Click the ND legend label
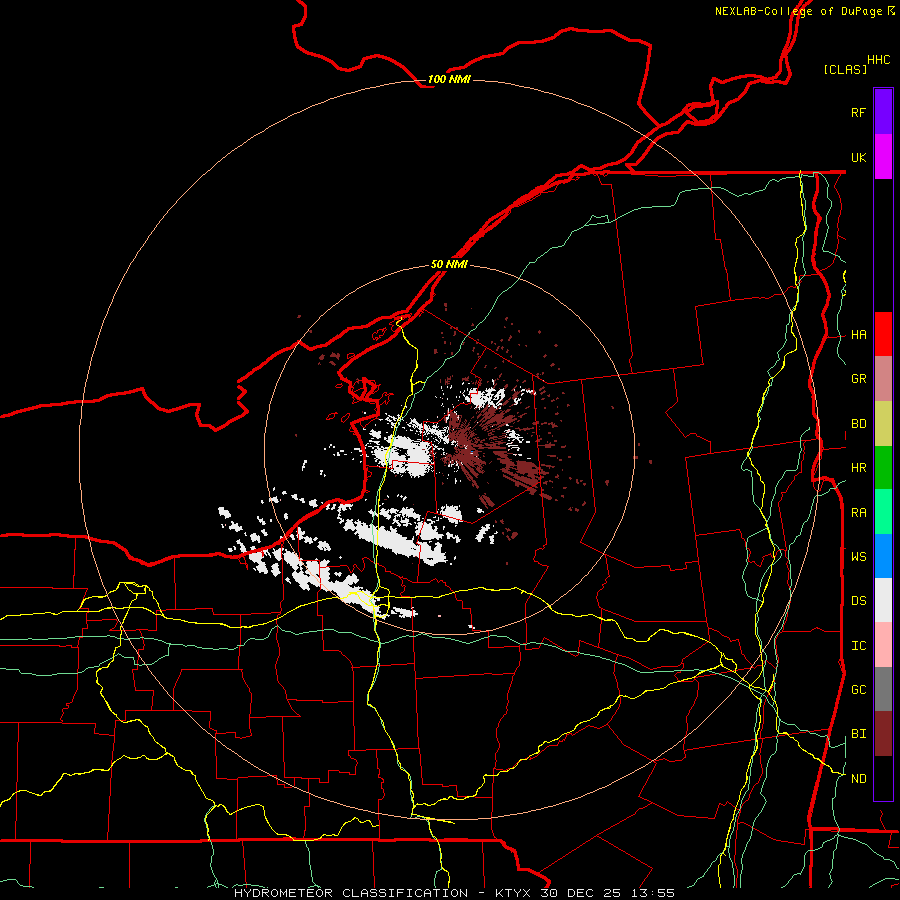The width and height of the screenshot is (900, 900). pyautogui.click(x=858, y=779)
